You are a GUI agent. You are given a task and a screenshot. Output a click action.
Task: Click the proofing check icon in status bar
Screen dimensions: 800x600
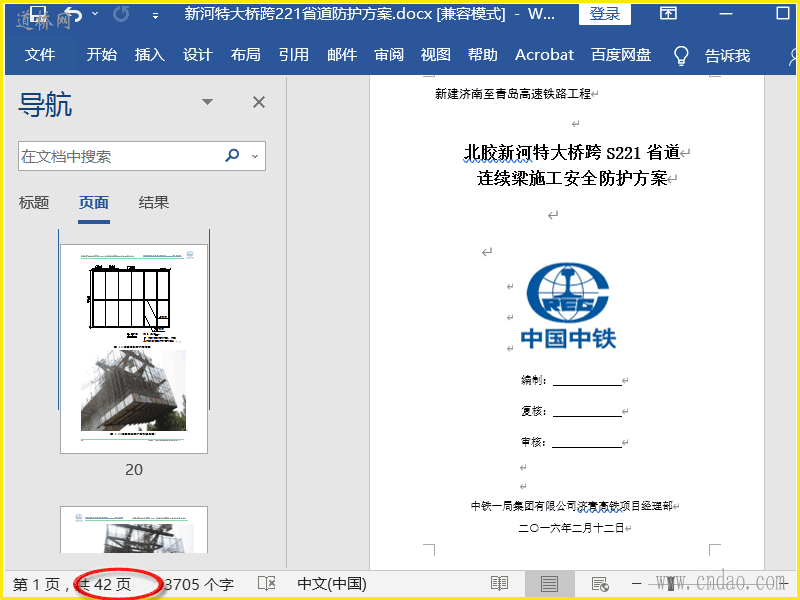[266, 583]
